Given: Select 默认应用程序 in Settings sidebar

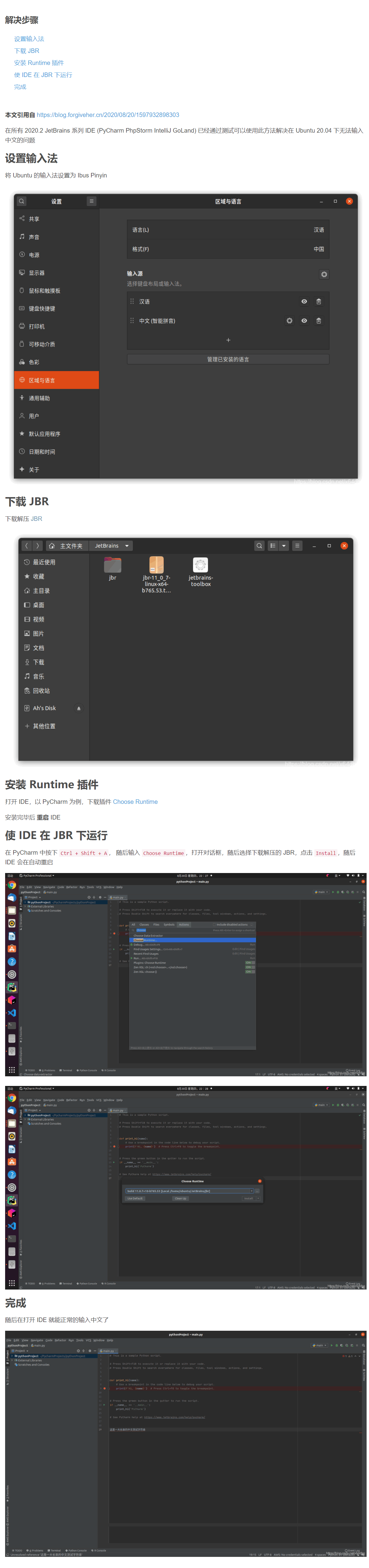Looking at the screenshot, I should [x=56, y=434].
